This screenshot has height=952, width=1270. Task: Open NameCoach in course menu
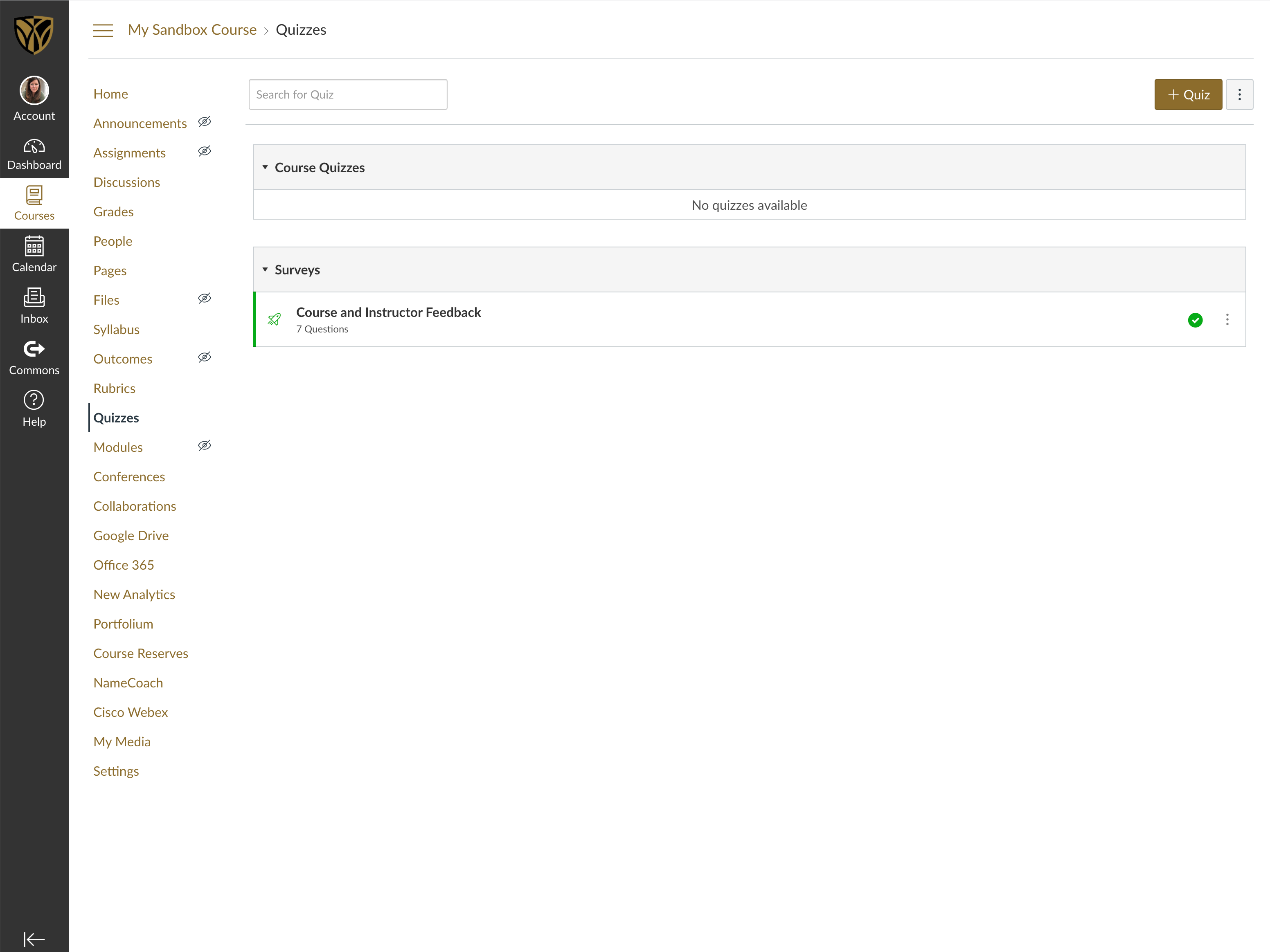pos(128,683)
